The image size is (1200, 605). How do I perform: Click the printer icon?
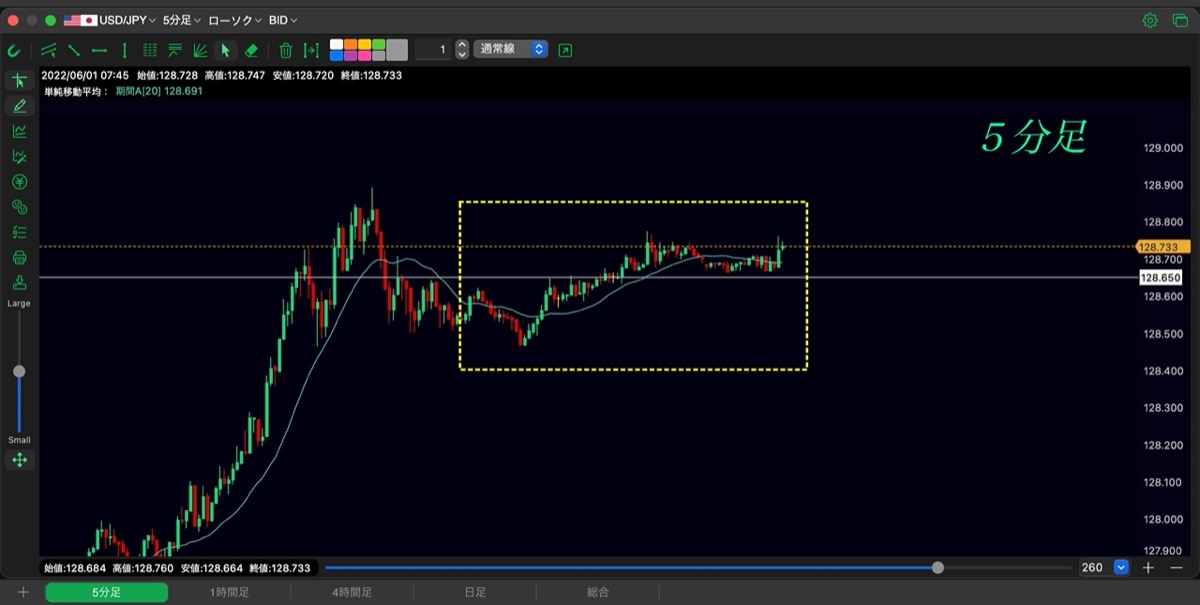(x=19, y=257)
